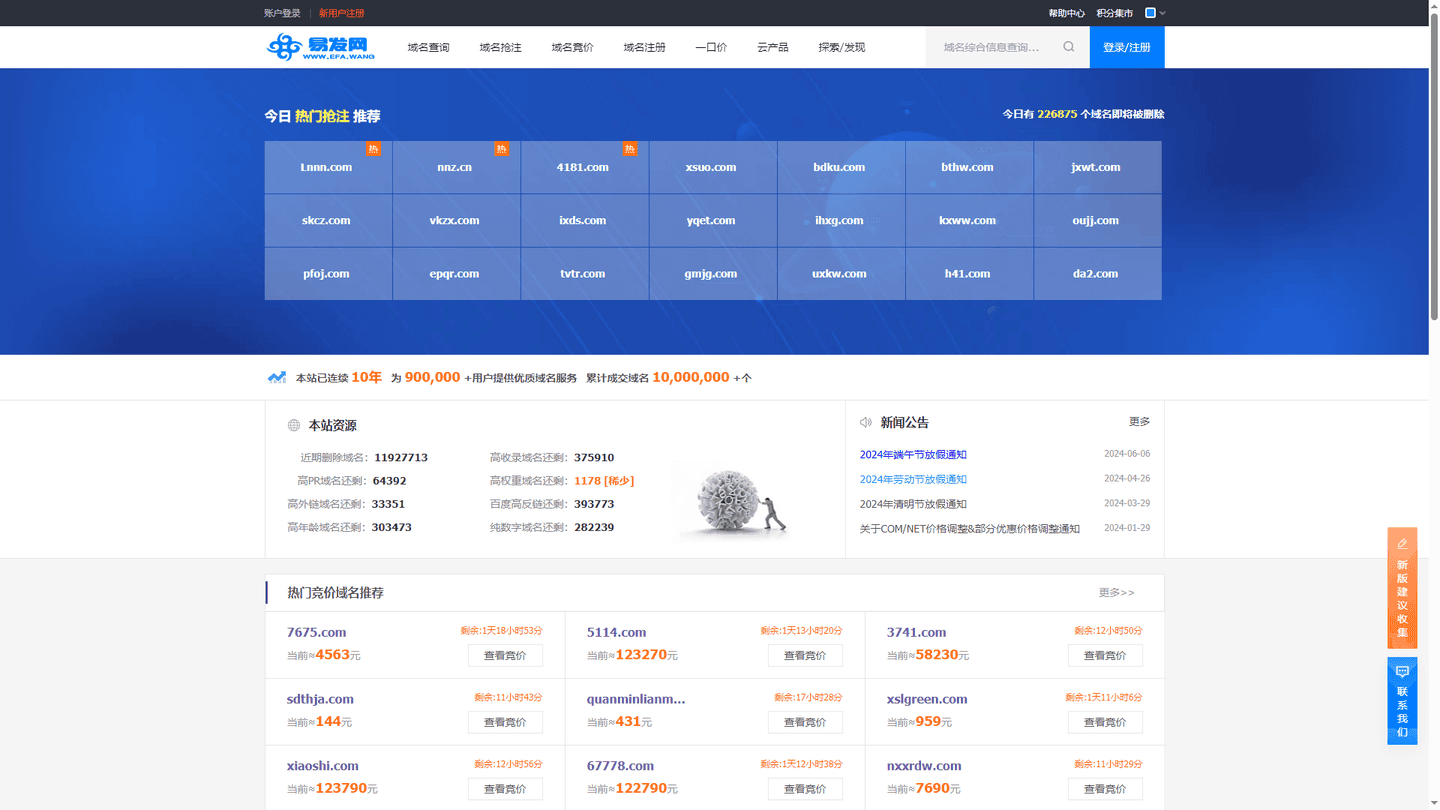Open the 探索/发现 menu
The width and height of the screenshot is (1440, 810).
(841, 47)
